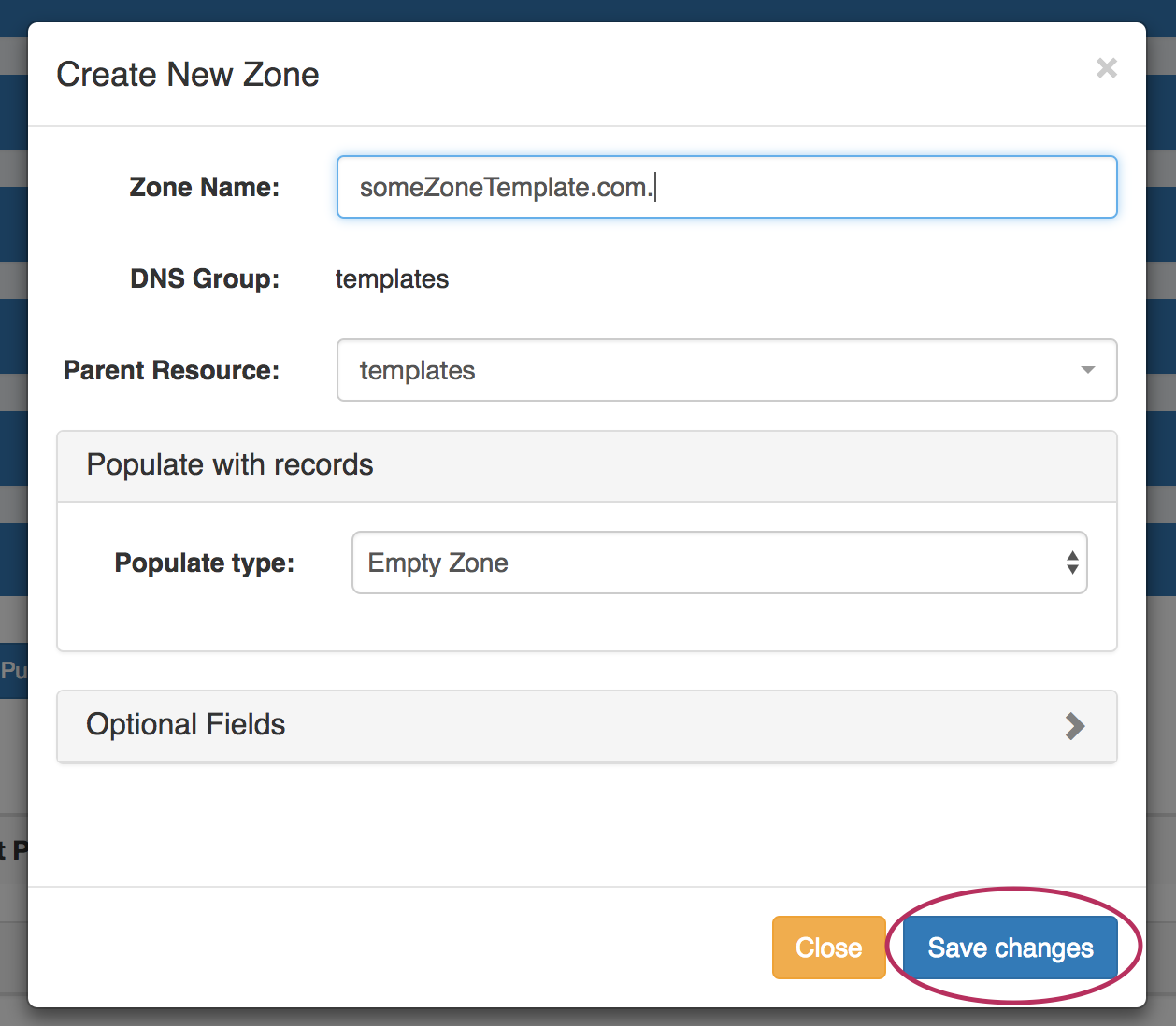The height and width of the screenshot is (1026, 1176).
Task: Click the templates text in Parent Resource
Action: point(417,370)
